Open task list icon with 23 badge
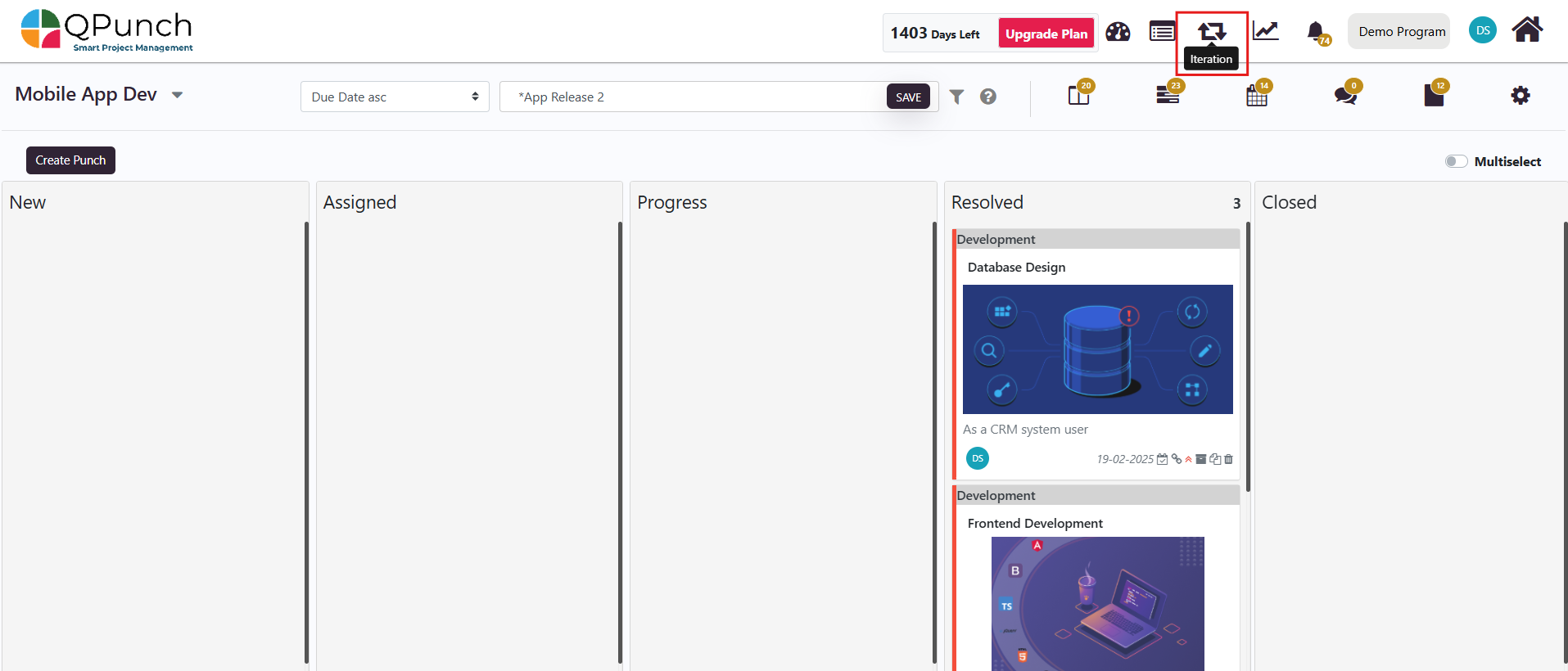This screenshot has width=1568, height=671. [1170, 93]
